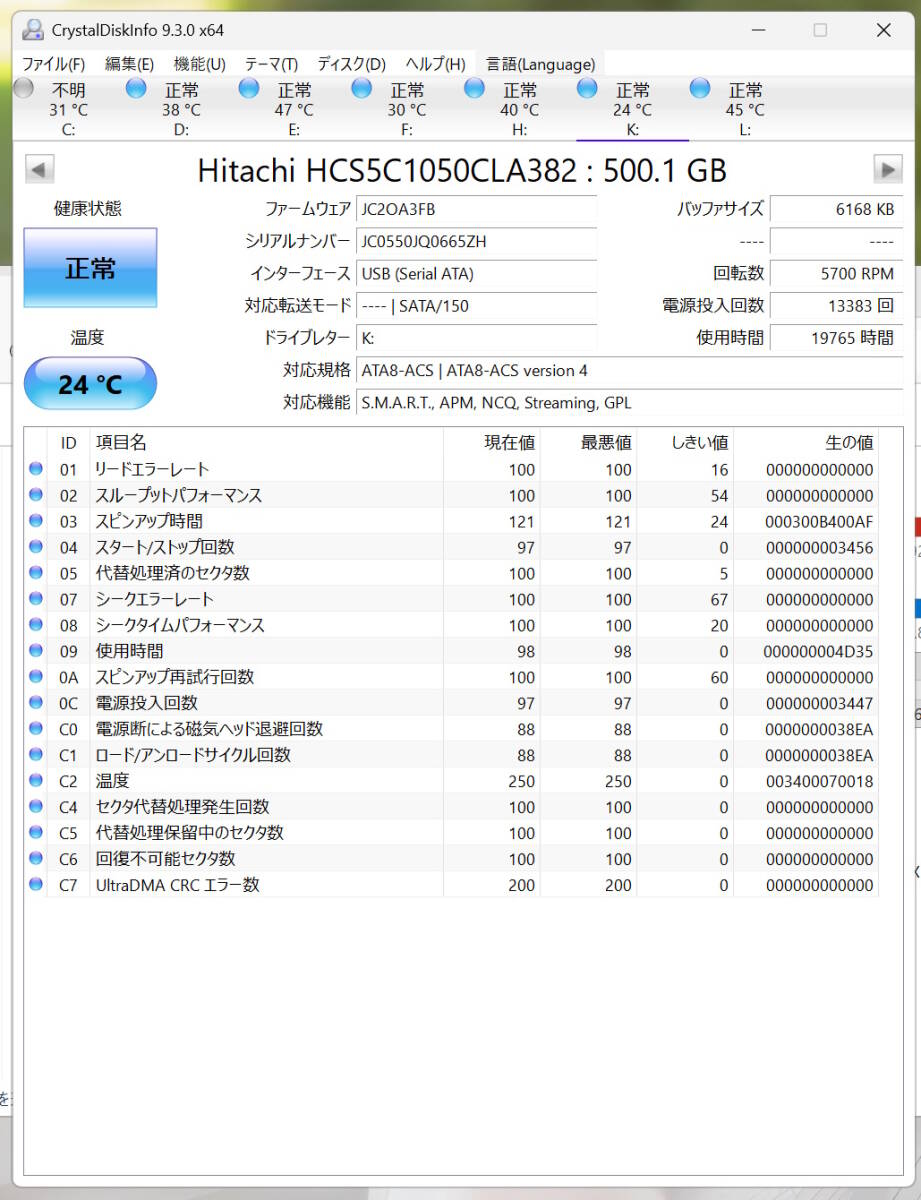Click the blue dot next to 電源投入回数
Viewport: 921px width, 1200px height.
point(35,703)
